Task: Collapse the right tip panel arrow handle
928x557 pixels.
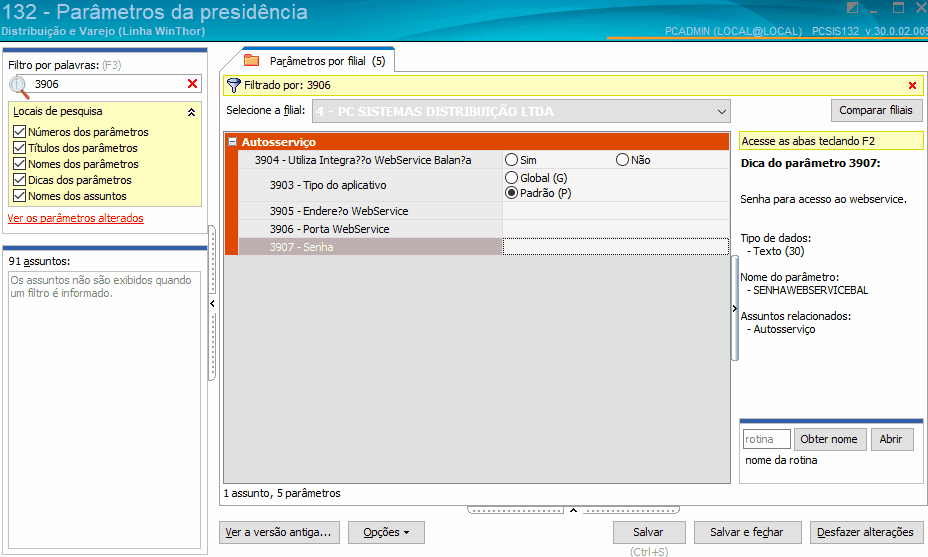Action: [x=734, y=308]
